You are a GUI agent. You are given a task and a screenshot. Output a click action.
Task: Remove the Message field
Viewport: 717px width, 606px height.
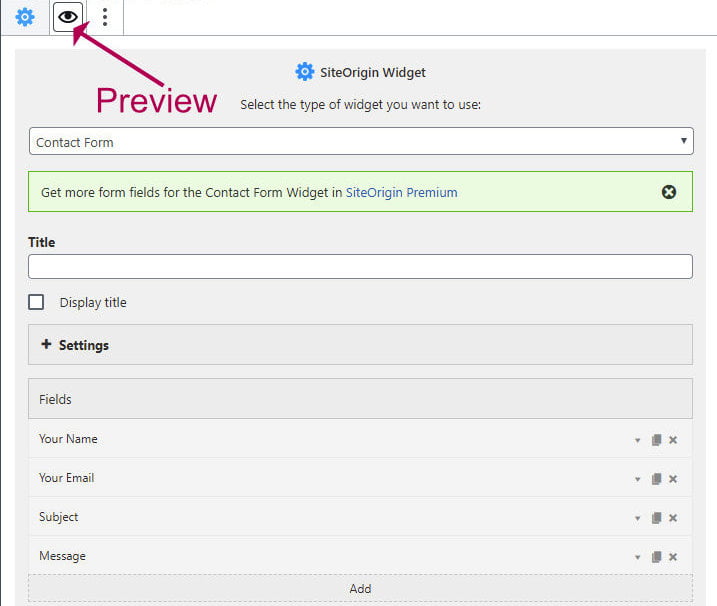pos(673,557)
